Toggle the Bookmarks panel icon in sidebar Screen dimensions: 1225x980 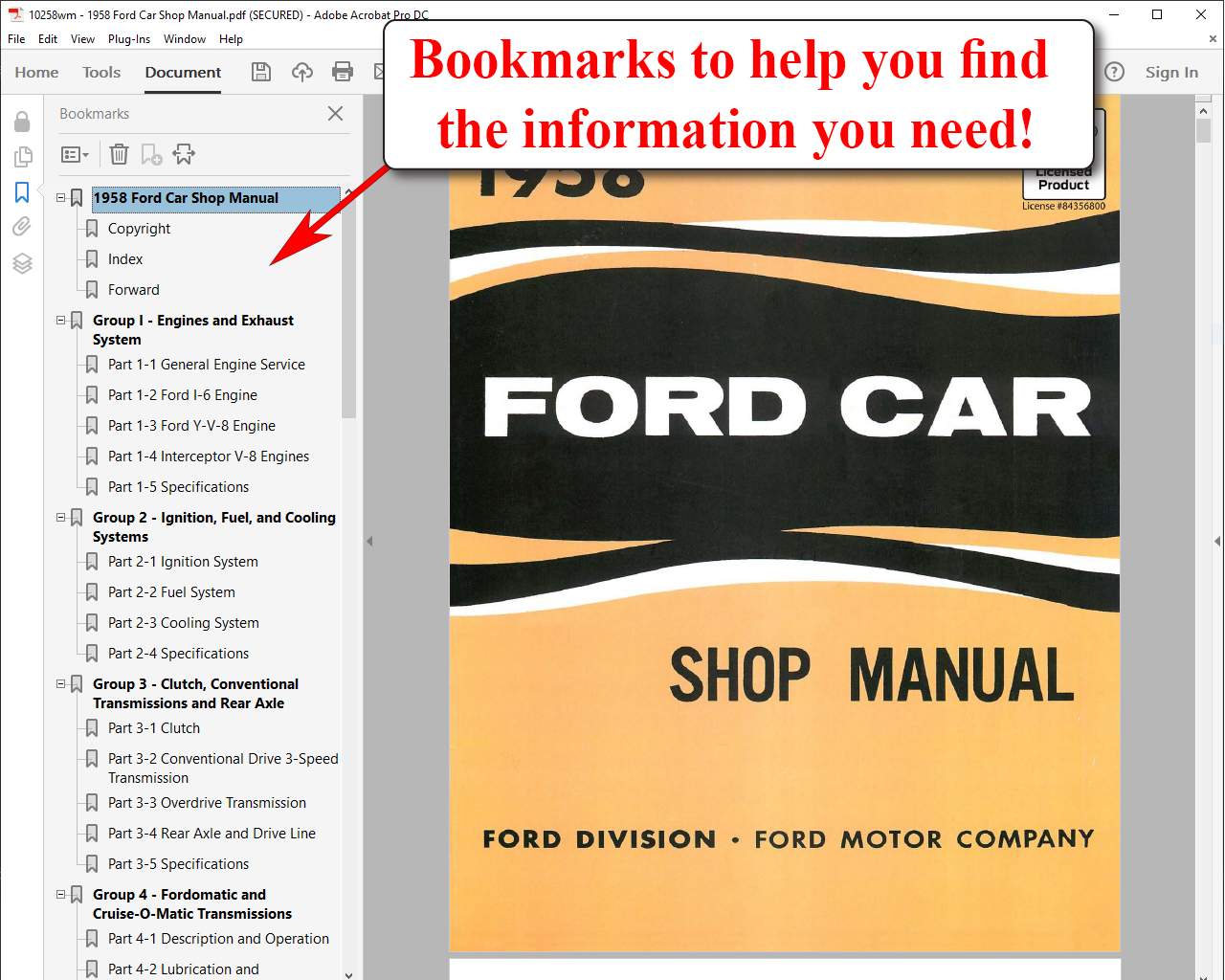click(x=22, y=192)
